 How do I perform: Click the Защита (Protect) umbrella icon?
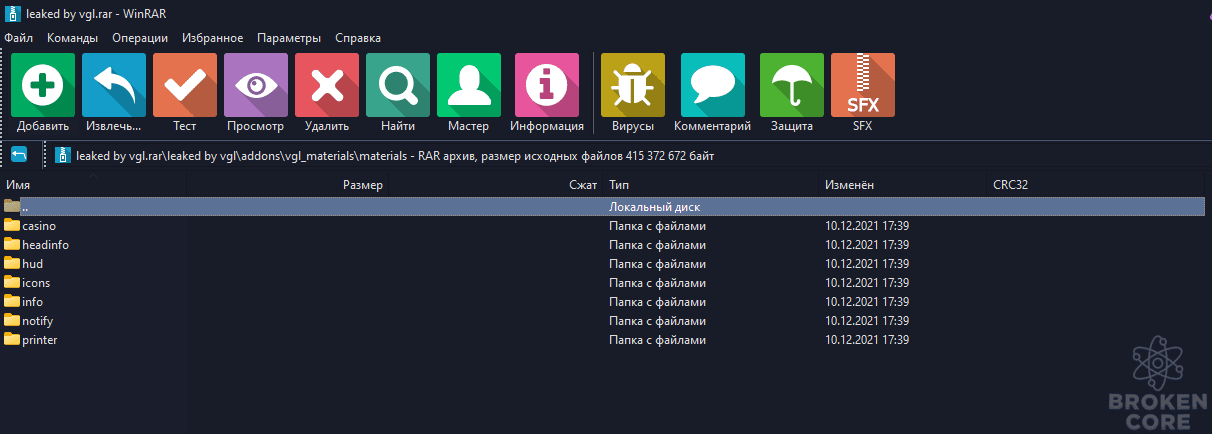tap(792, 86)
